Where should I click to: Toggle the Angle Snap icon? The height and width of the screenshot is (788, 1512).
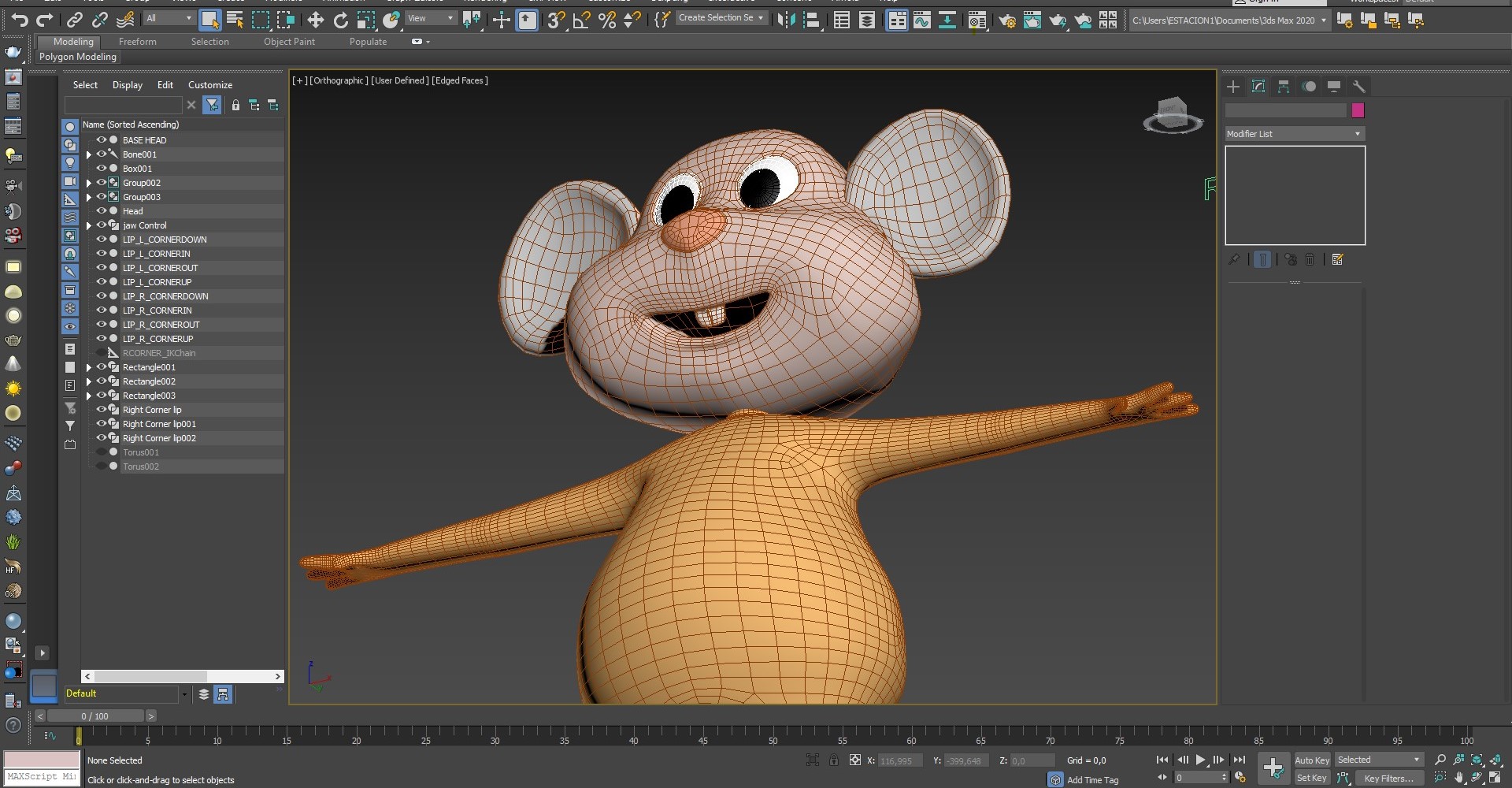point(581,20)
